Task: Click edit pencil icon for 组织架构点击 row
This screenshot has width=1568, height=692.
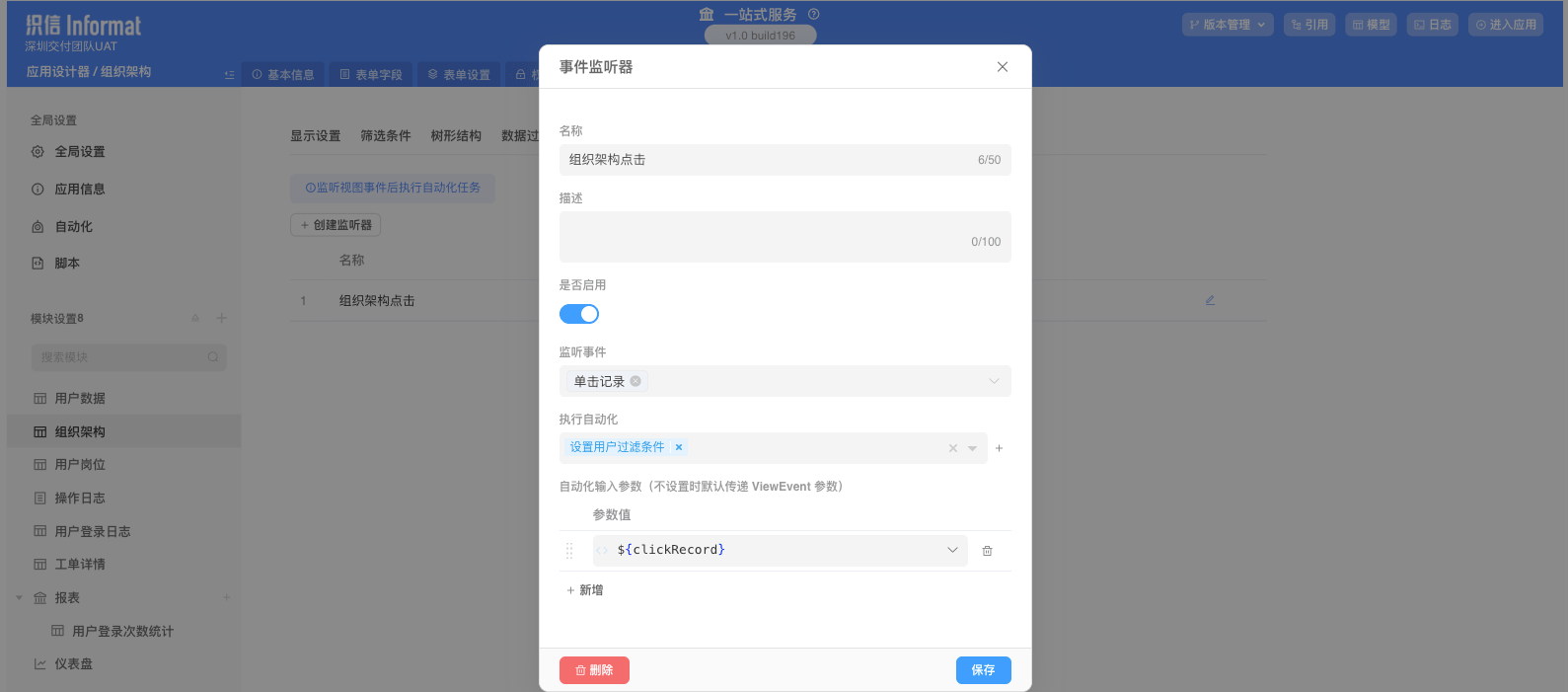Action: pos(1210,300)
